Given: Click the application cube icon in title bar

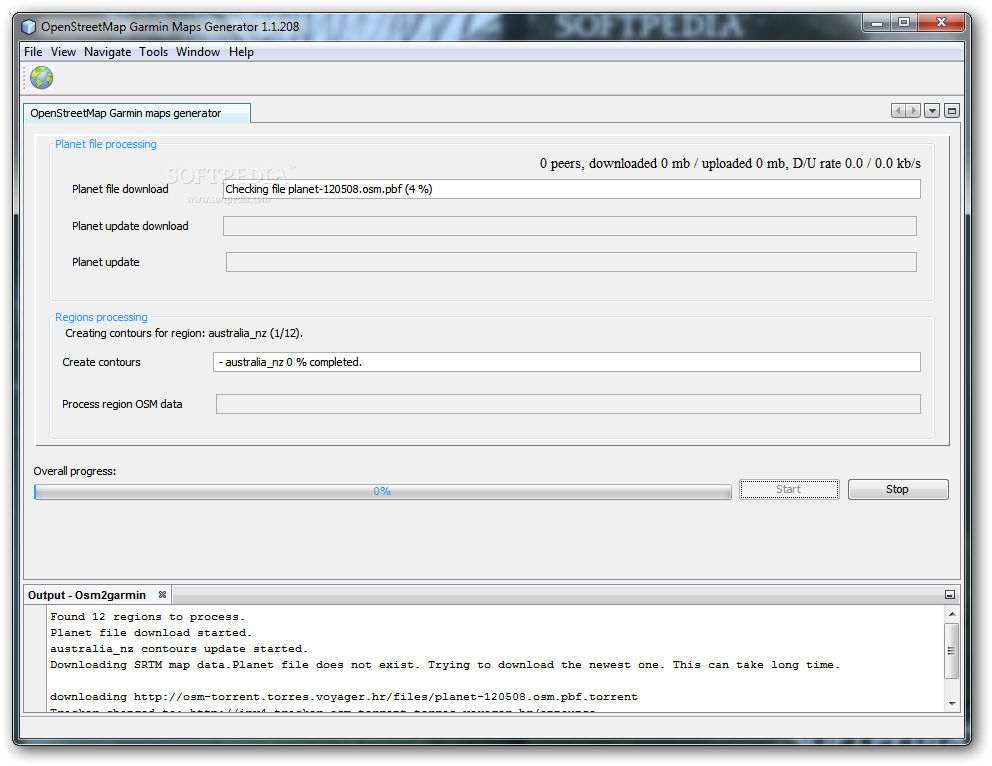Looking at the screenshot, I should (29, 27).
